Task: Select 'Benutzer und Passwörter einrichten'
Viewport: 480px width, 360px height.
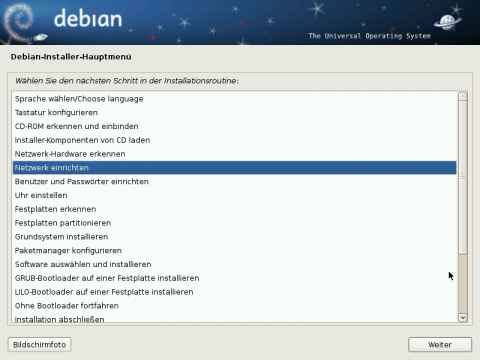Action: [x=234, y=182]
